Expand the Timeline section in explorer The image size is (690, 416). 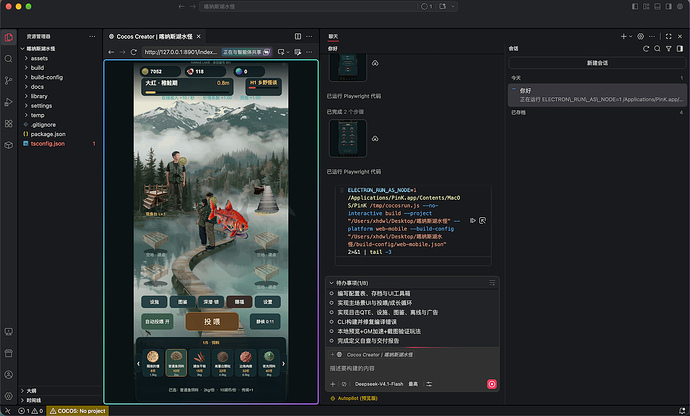click(60, 401)
